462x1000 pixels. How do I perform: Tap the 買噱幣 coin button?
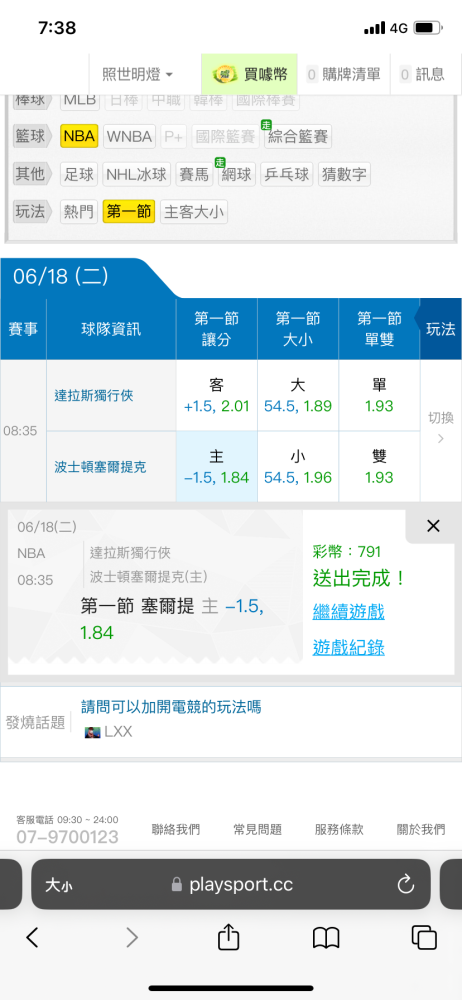pos(250,75)
